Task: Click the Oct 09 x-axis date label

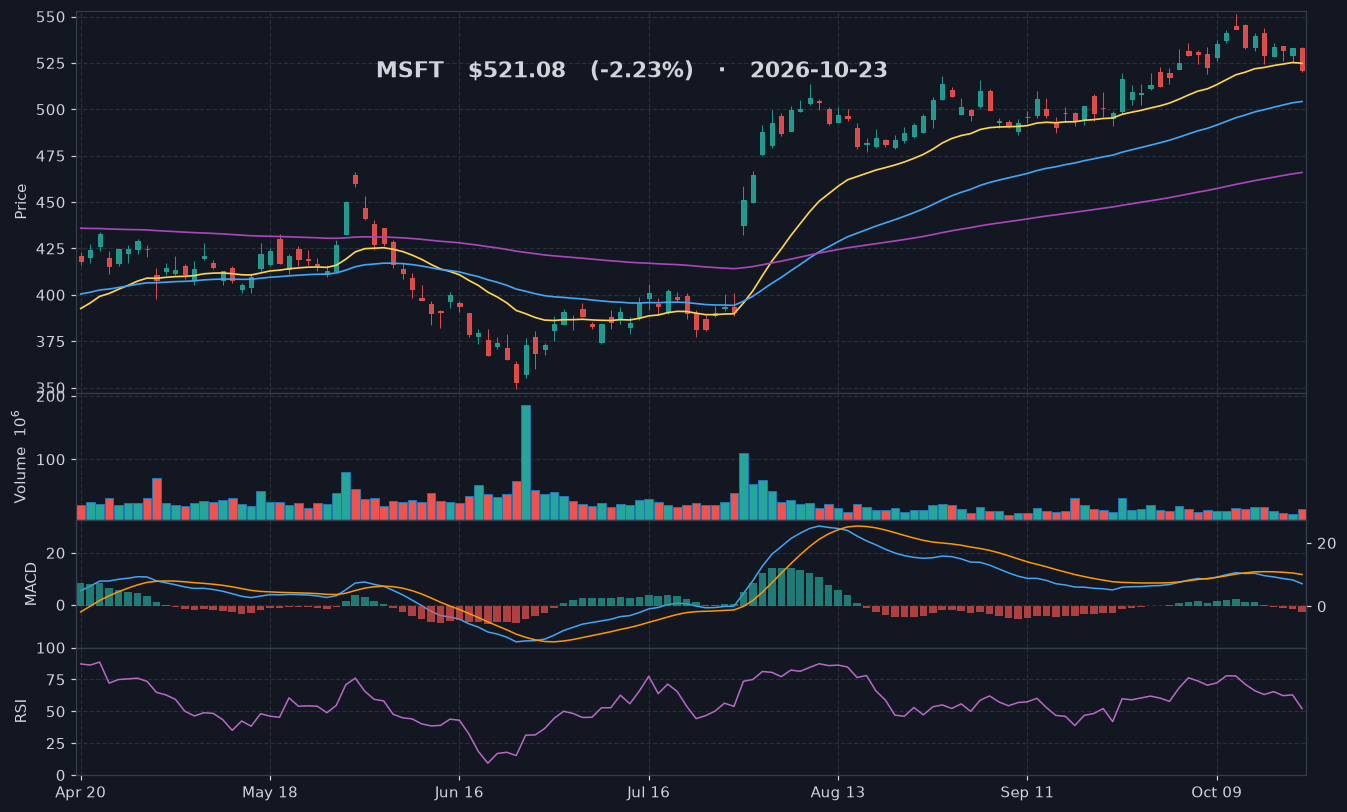Action: tap(1216, 792)
